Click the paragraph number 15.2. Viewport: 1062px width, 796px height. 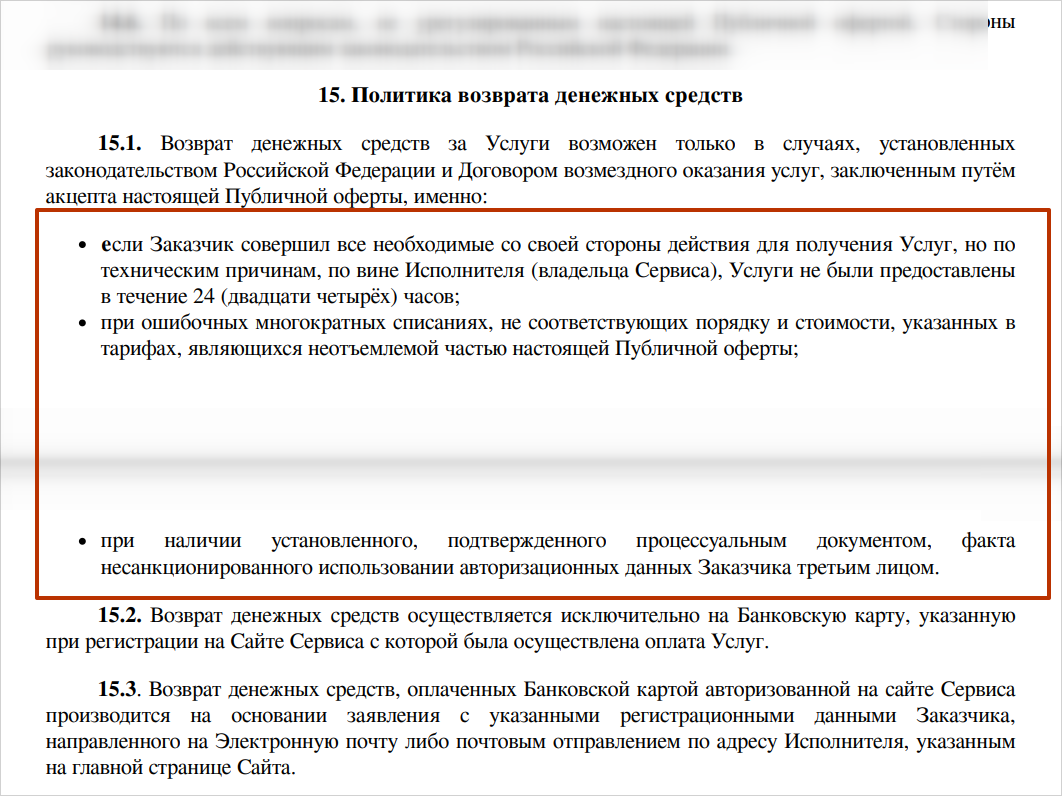coord(120,616)
